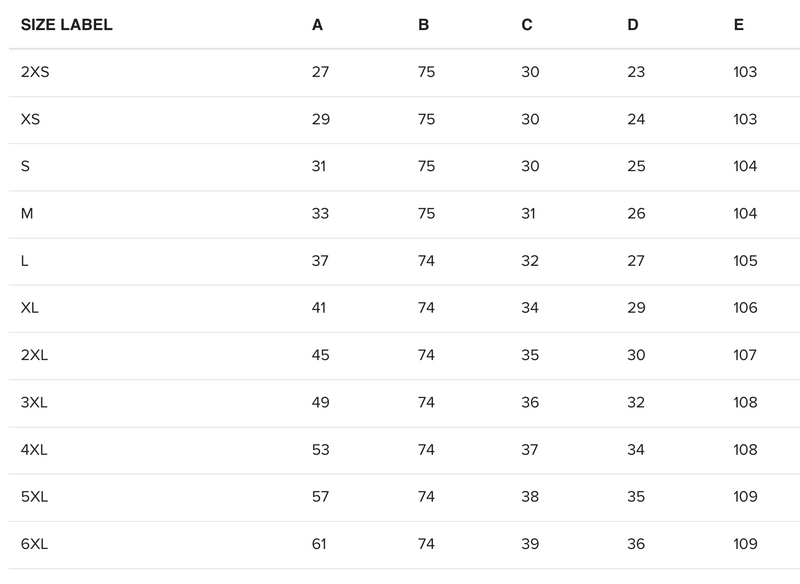Screen dimensions: 800x584
Task: Select the XS size label cell
Action: pos(30,119)
